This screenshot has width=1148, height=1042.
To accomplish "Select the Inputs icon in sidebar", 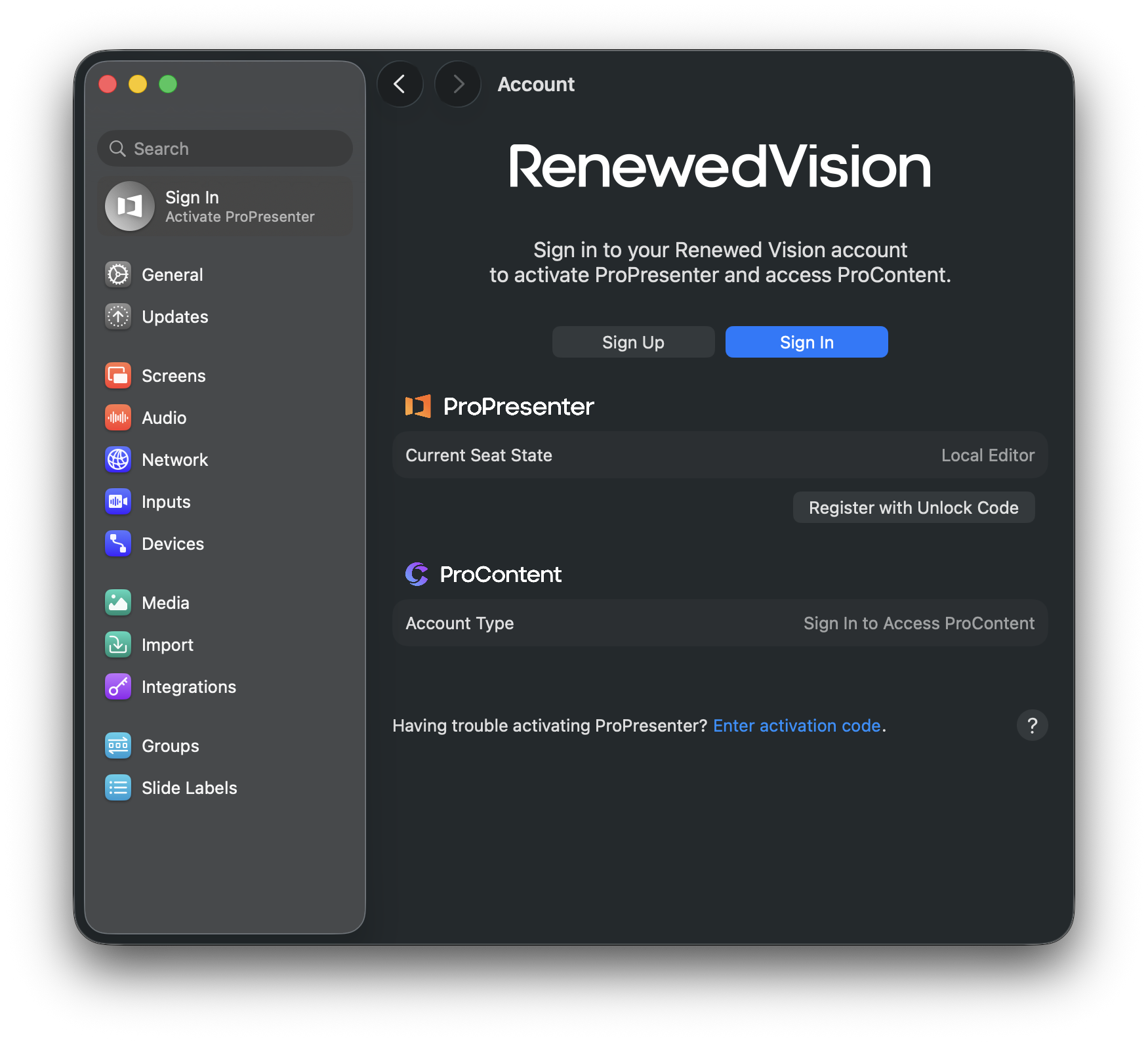I will click(x=118, y=501).
